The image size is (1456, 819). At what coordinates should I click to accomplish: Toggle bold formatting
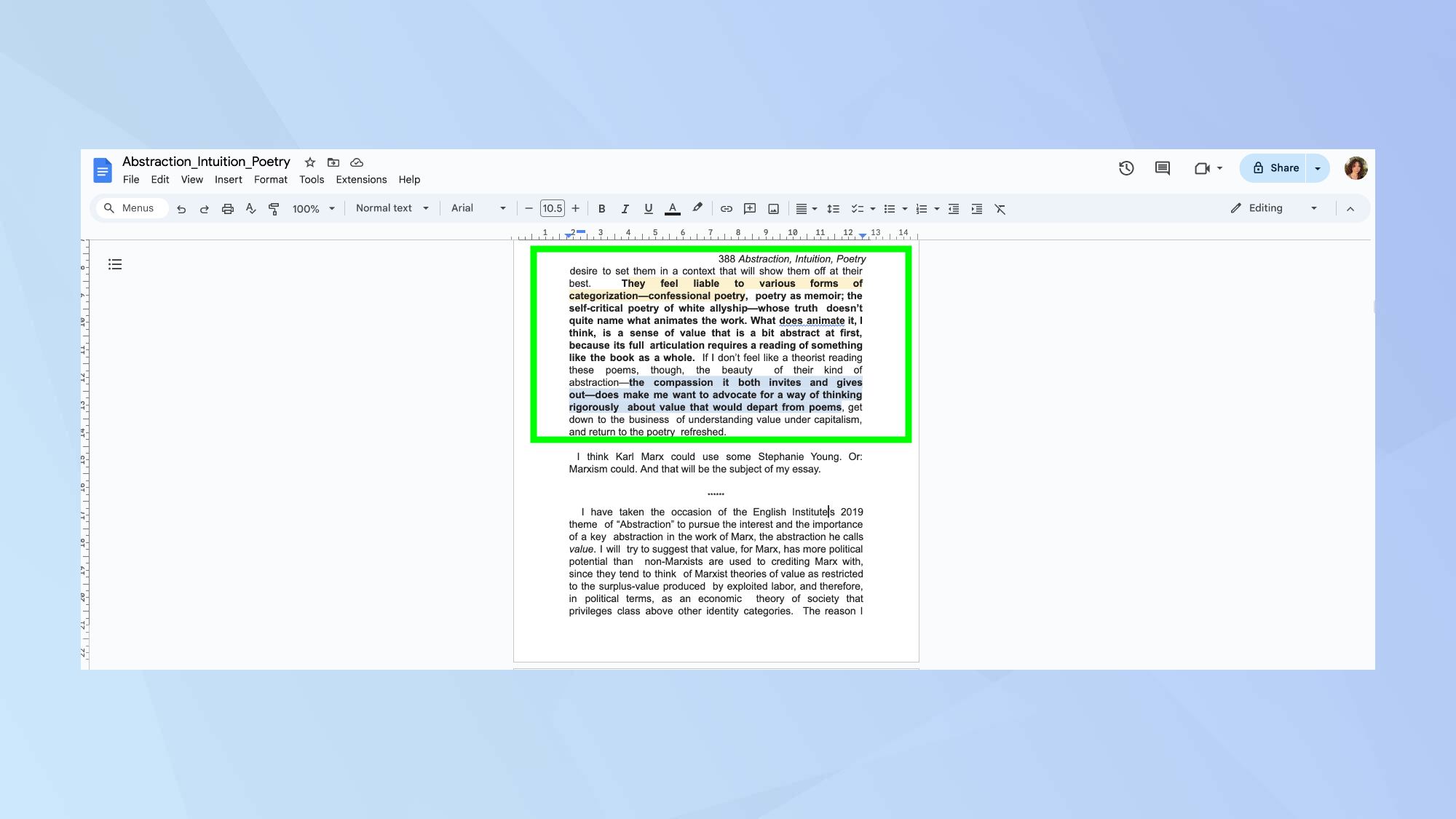click(601, 209)
